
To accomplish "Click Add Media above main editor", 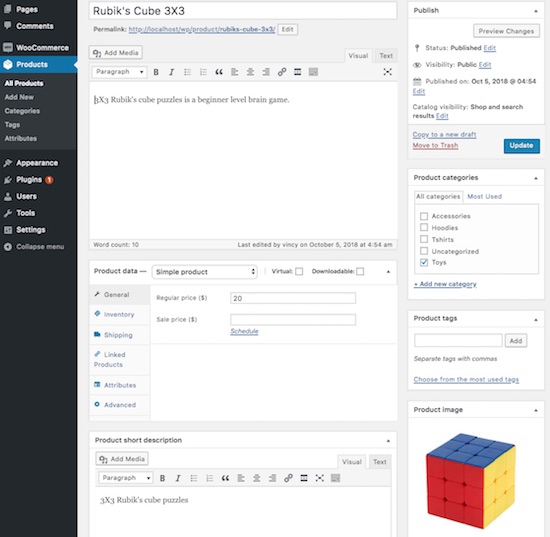I will point(116,53).
